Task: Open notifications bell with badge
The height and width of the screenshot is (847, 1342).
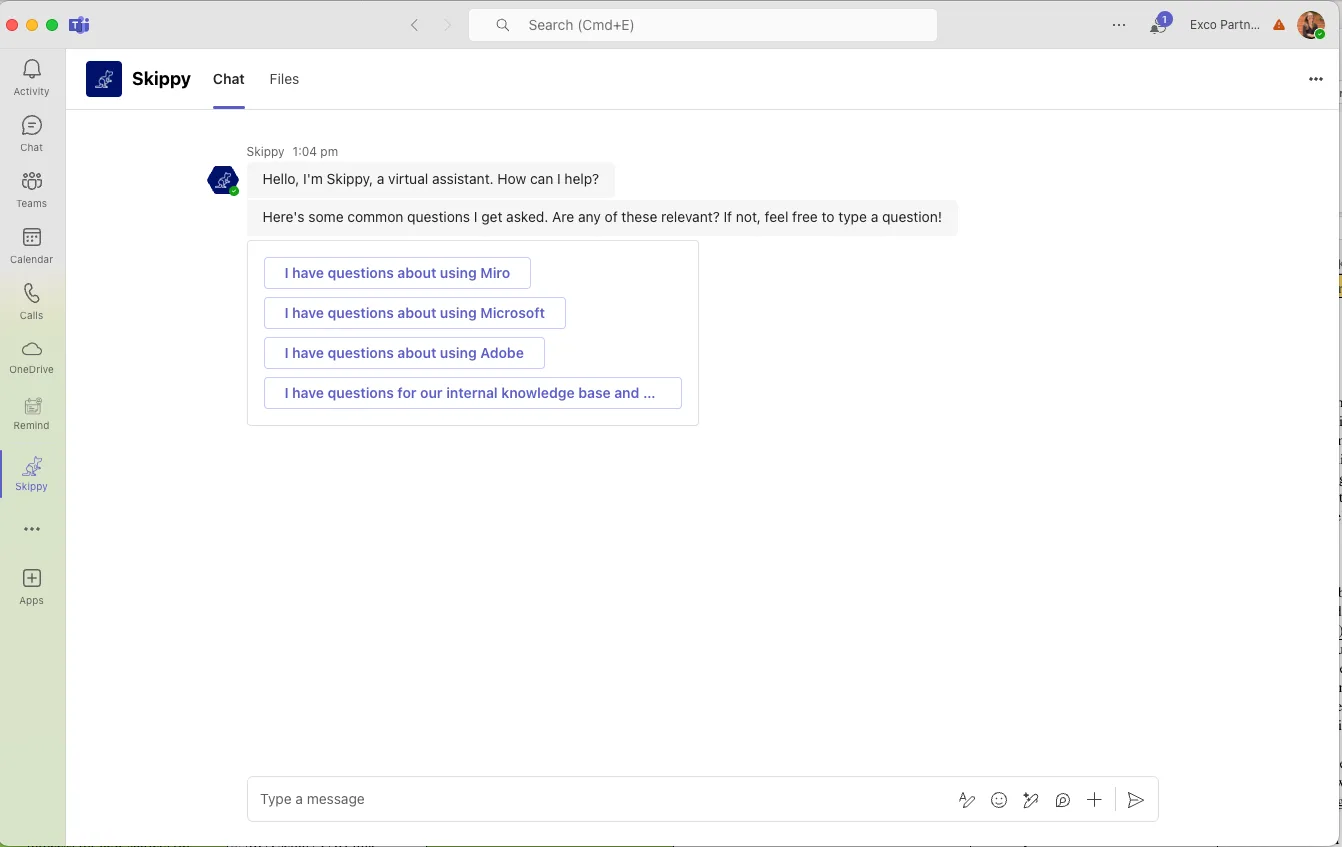Action: (x=1159, y=24)
